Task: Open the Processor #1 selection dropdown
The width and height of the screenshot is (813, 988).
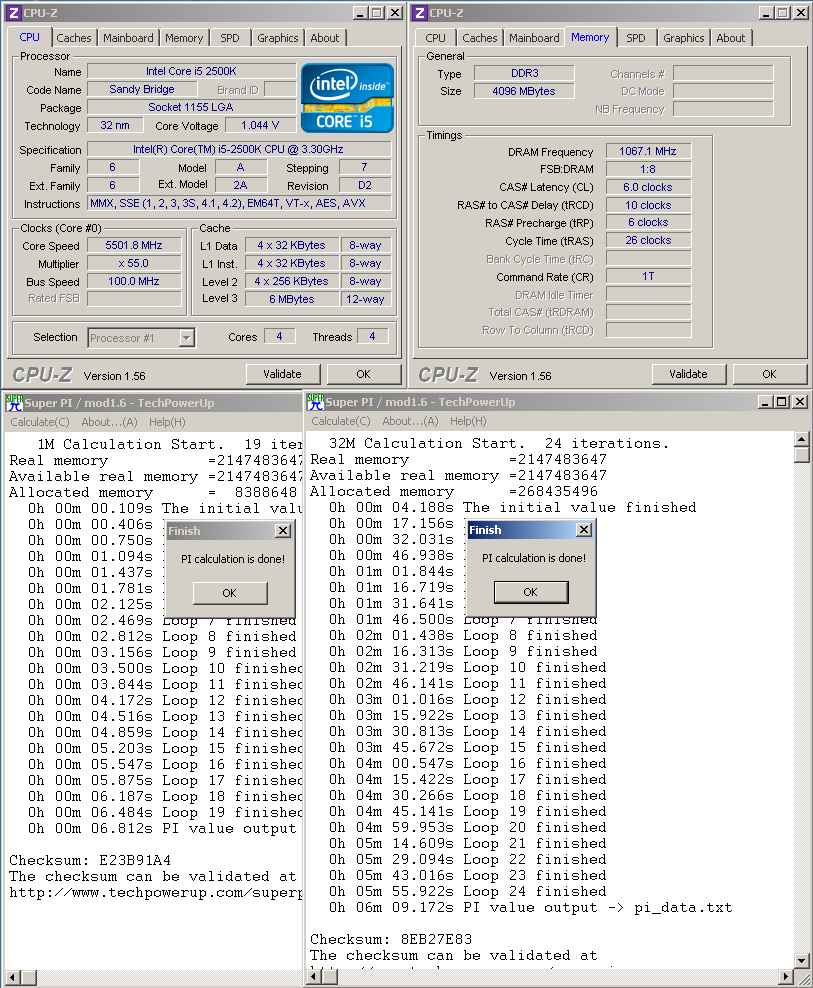Action: [186, 338]
